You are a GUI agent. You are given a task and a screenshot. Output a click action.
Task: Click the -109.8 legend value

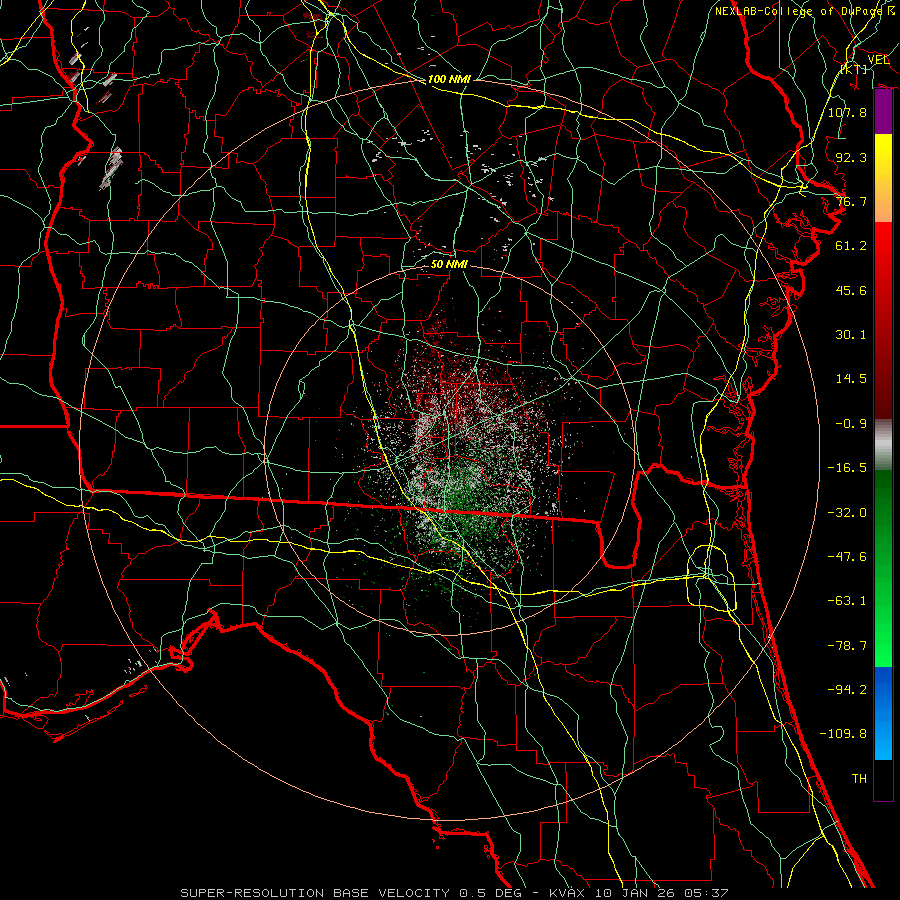(x=843, y=734)
